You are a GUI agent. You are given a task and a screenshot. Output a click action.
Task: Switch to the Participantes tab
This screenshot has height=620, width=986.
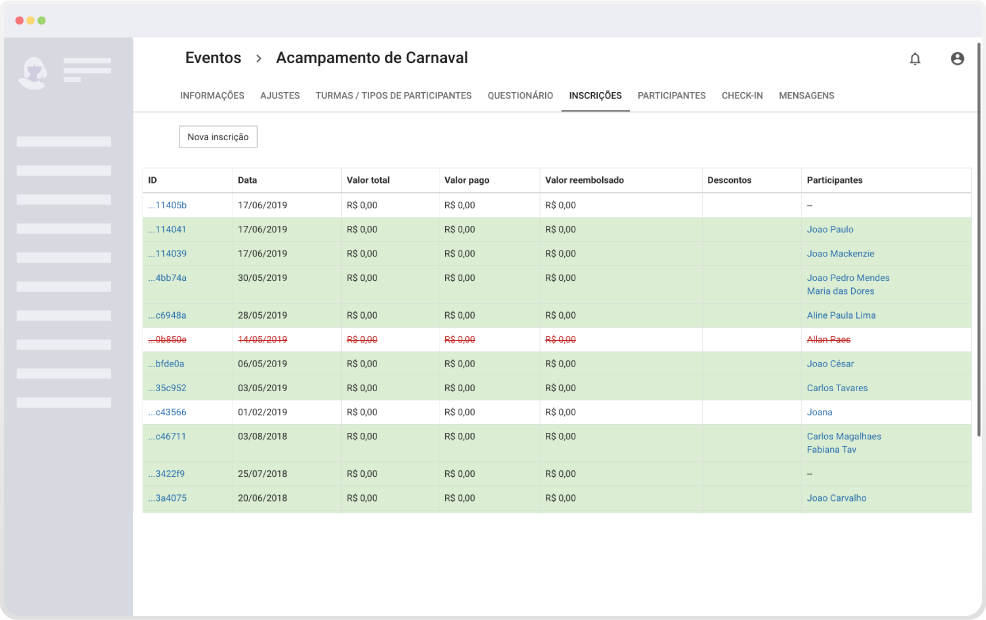point(672,96)
